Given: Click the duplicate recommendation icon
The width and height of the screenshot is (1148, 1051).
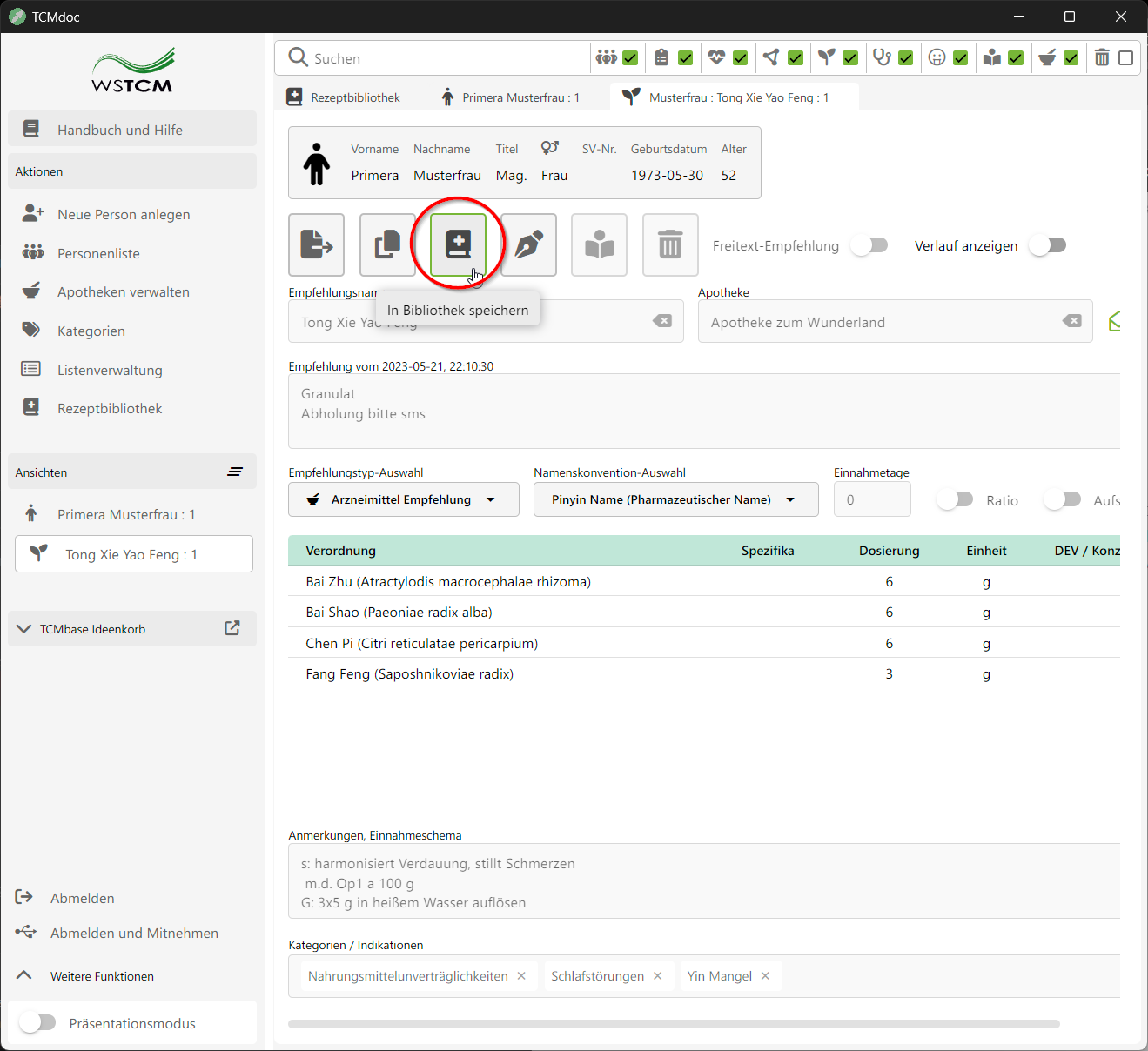Looking at the screenshot, I should click(x=386, y=244).
